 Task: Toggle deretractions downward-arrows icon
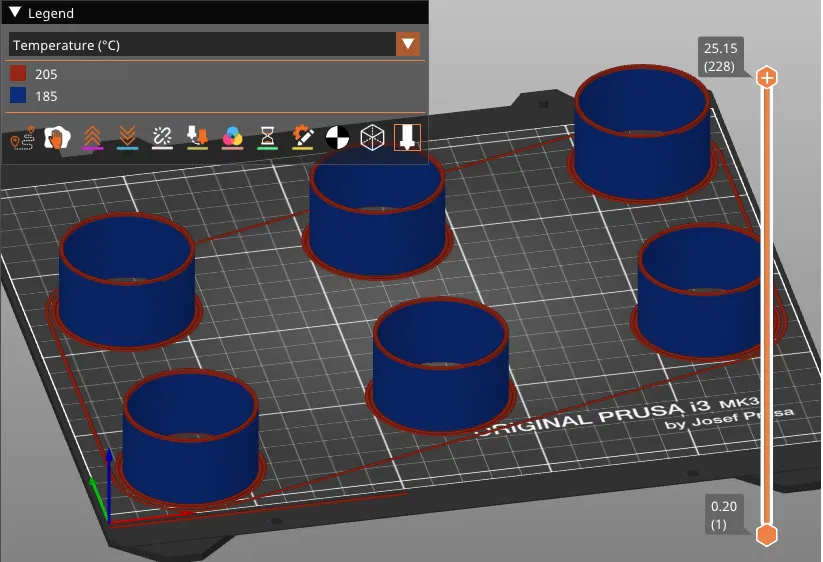pos(128,138)
